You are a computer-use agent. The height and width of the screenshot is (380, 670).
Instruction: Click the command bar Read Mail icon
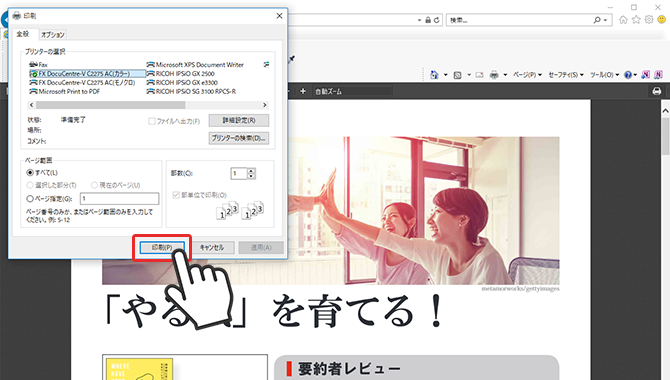479,75
